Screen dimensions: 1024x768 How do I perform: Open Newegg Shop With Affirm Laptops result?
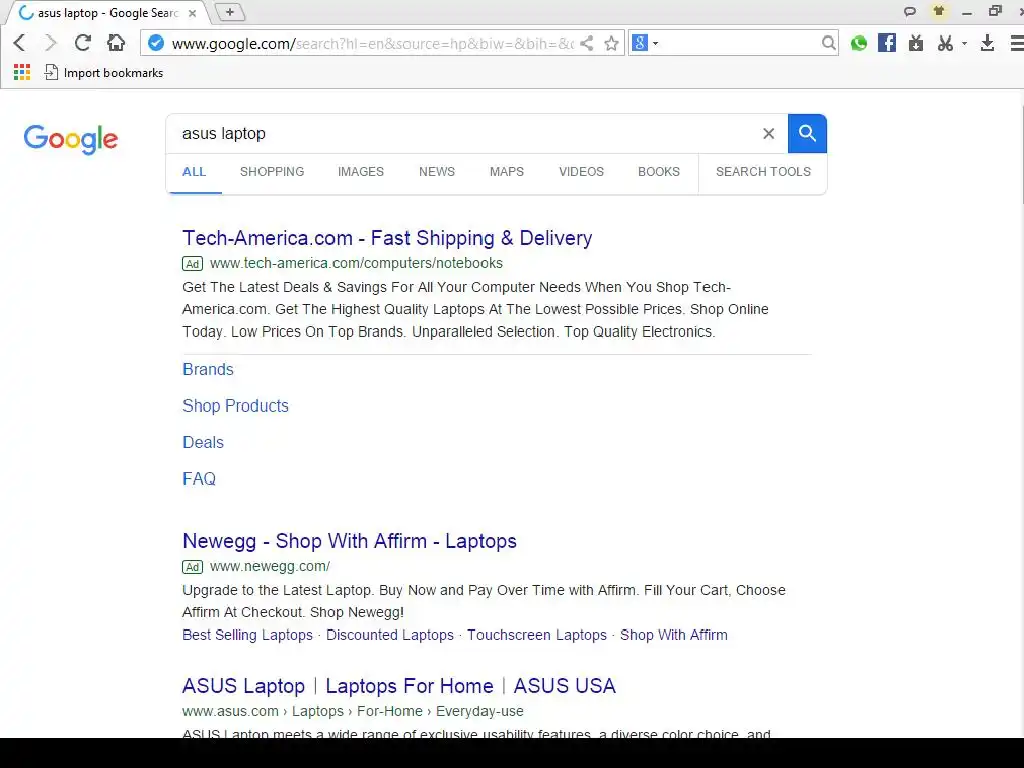tap(349, 541)
